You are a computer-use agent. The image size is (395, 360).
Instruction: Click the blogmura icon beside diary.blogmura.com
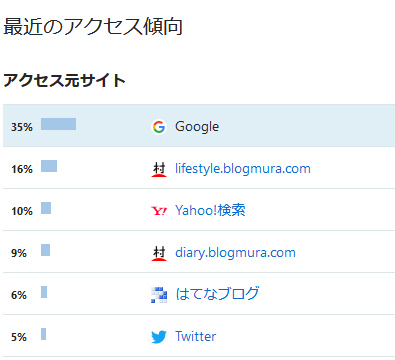click(159, 253)
